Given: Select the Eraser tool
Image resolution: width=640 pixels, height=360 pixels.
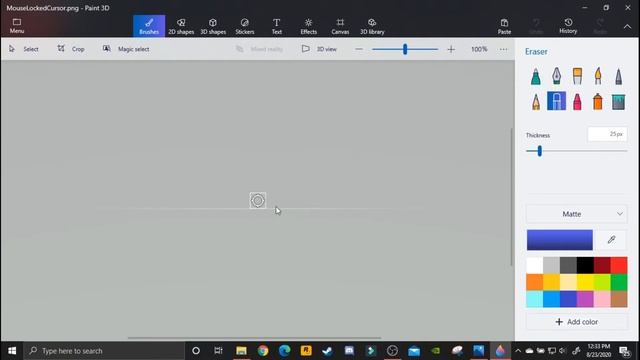Looking at the screenshot, I should tap(556, 101).
